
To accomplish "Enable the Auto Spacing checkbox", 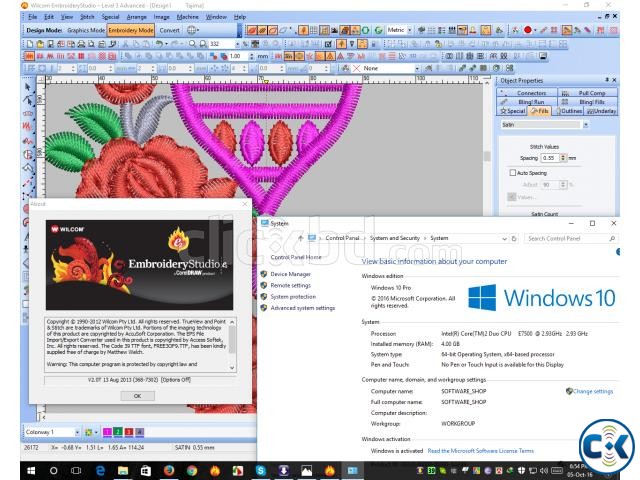I will [x=513, y=173].
